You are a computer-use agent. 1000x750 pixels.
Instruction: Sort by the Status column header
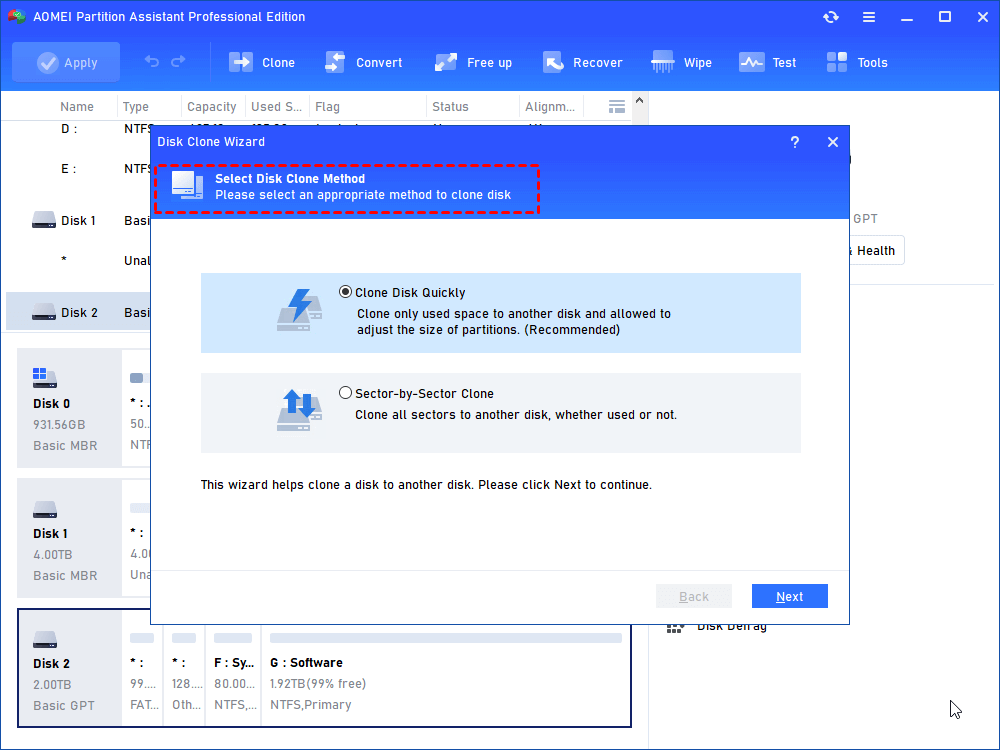coord(450,107)
